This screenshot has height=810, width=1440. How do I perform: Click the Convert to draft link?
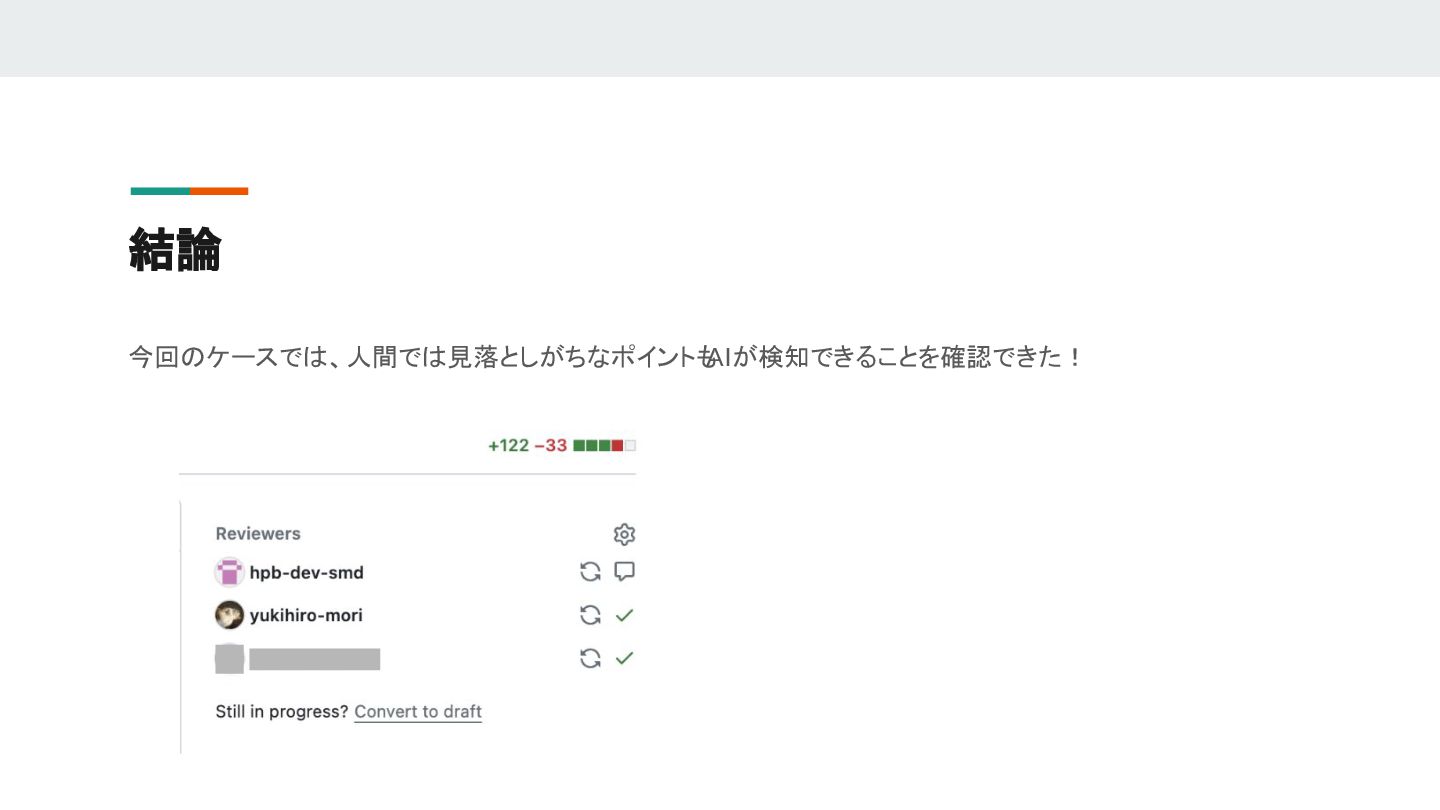(418, 712)
